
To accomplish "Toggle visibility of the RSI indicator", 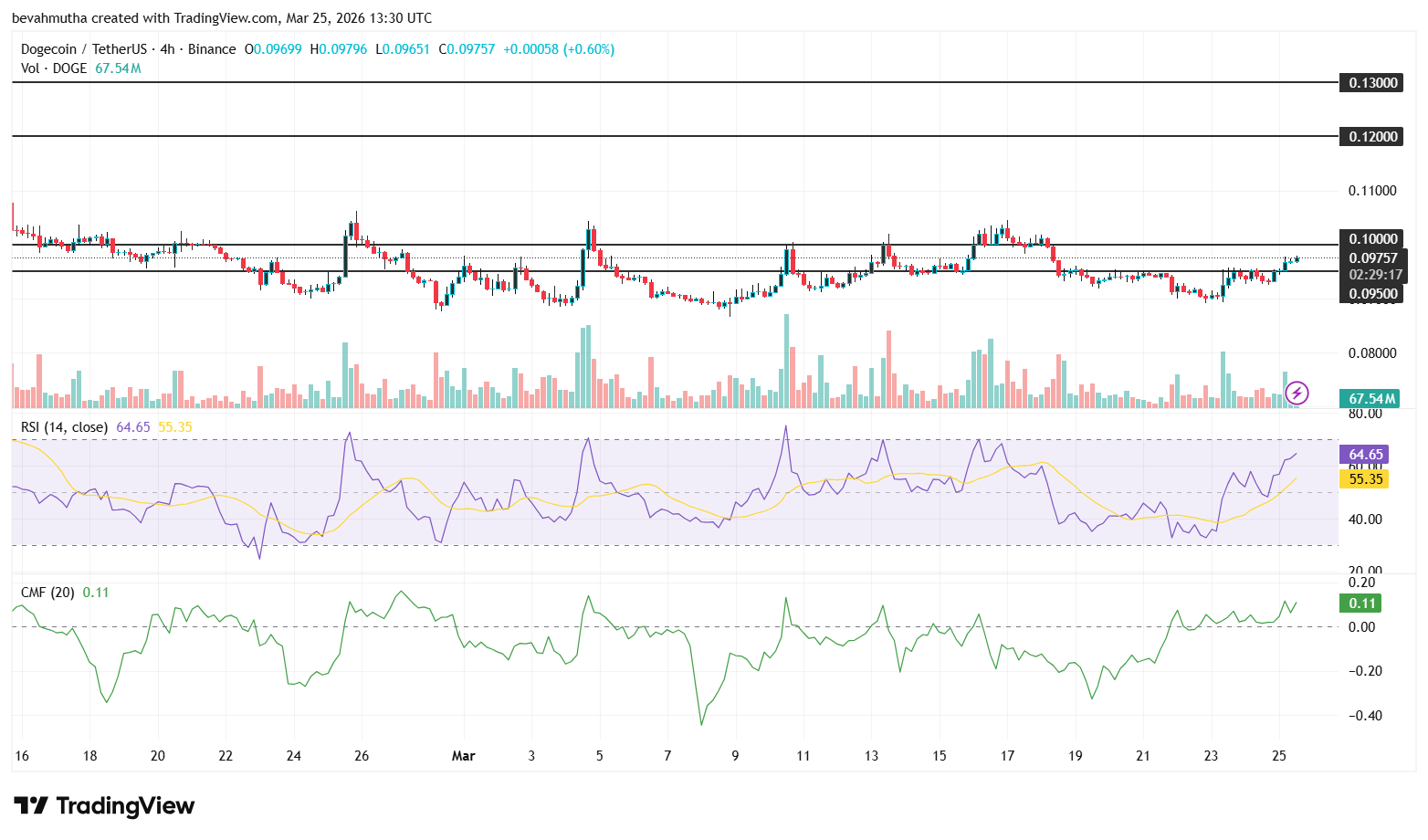I will [62, 426].
